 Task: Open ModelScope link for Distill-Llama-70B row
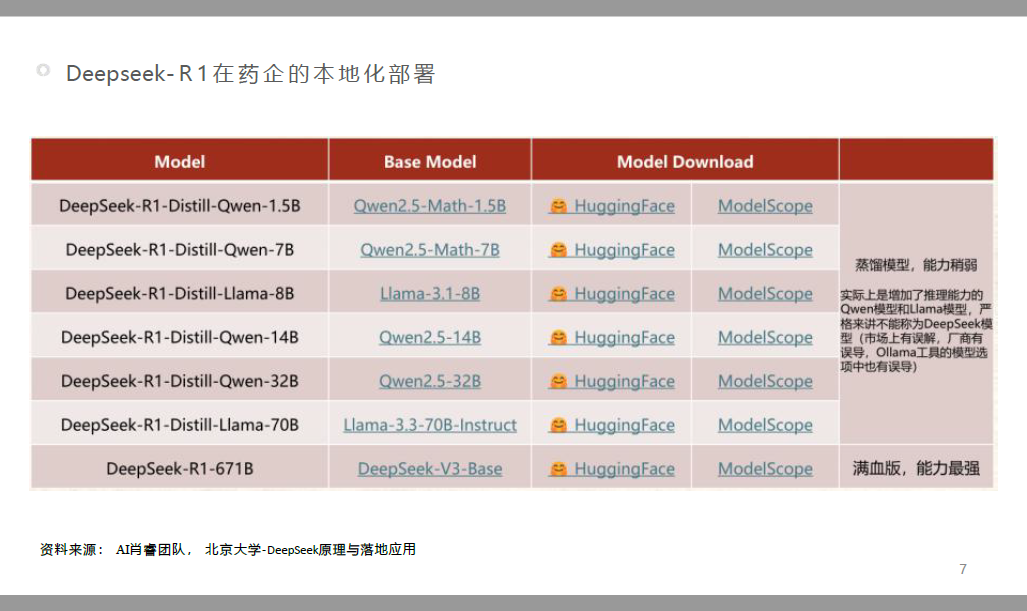765,425
